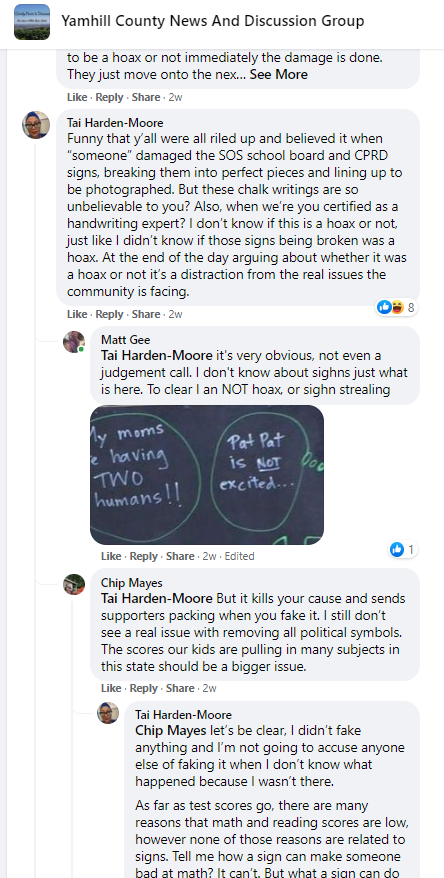The image size is (444, 878).
Task: Open Matt Gee's profile avatar
Action: [74, 342]
